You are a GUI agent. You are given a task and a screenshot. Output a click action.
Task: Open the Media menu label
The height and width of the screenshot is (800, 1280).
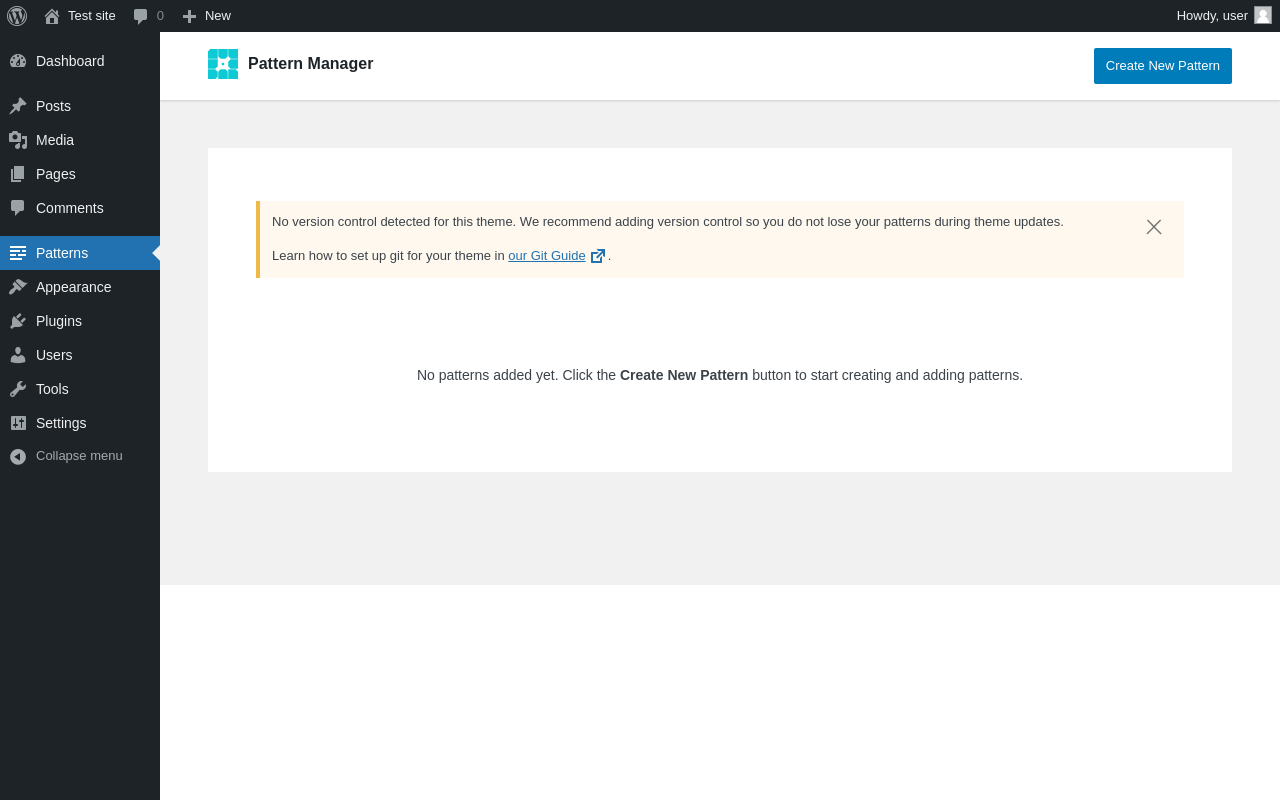[x=55, y=140]
